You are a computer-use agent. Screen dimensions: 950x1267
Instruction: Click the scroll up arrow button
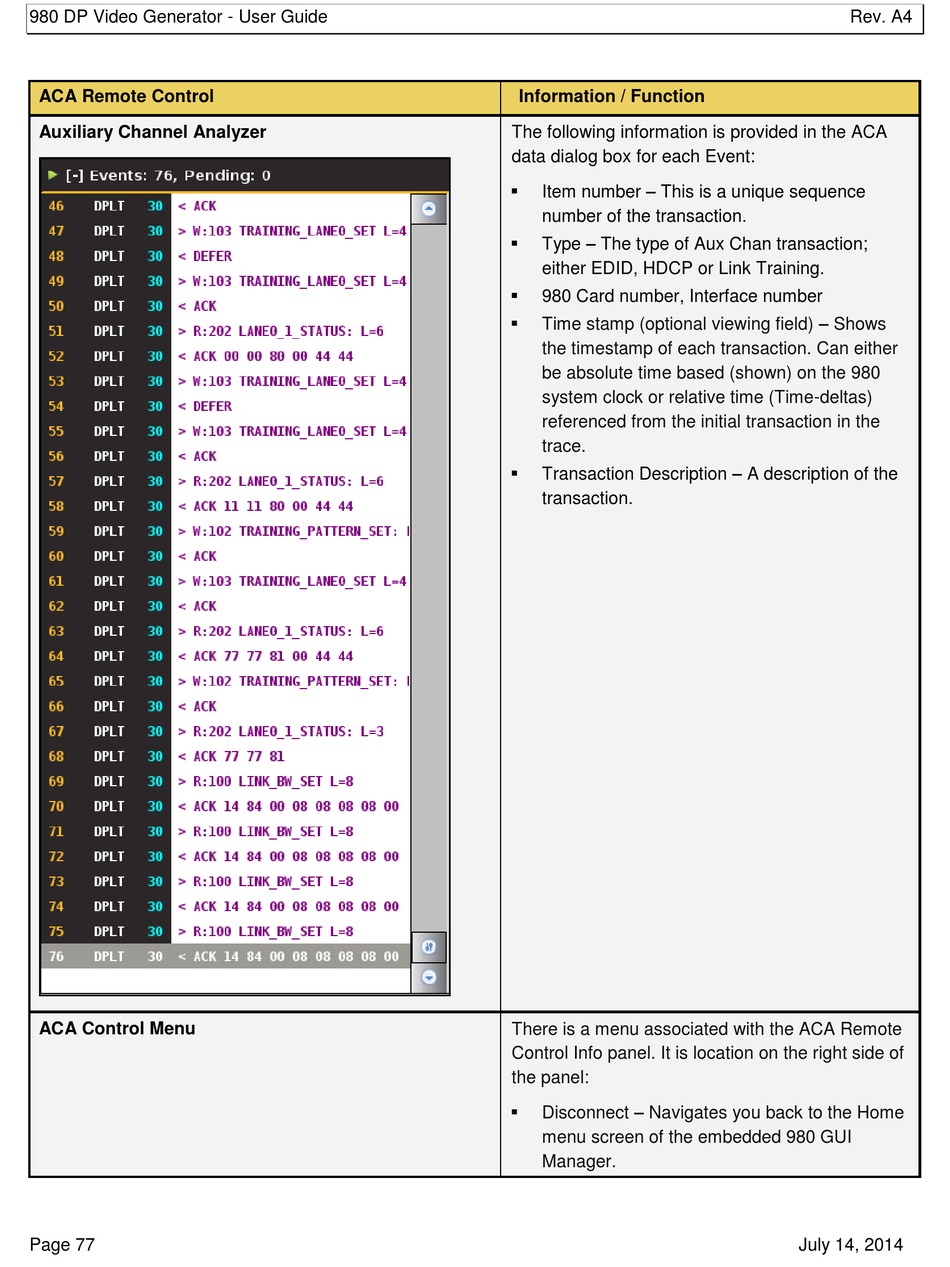[429, 209]
